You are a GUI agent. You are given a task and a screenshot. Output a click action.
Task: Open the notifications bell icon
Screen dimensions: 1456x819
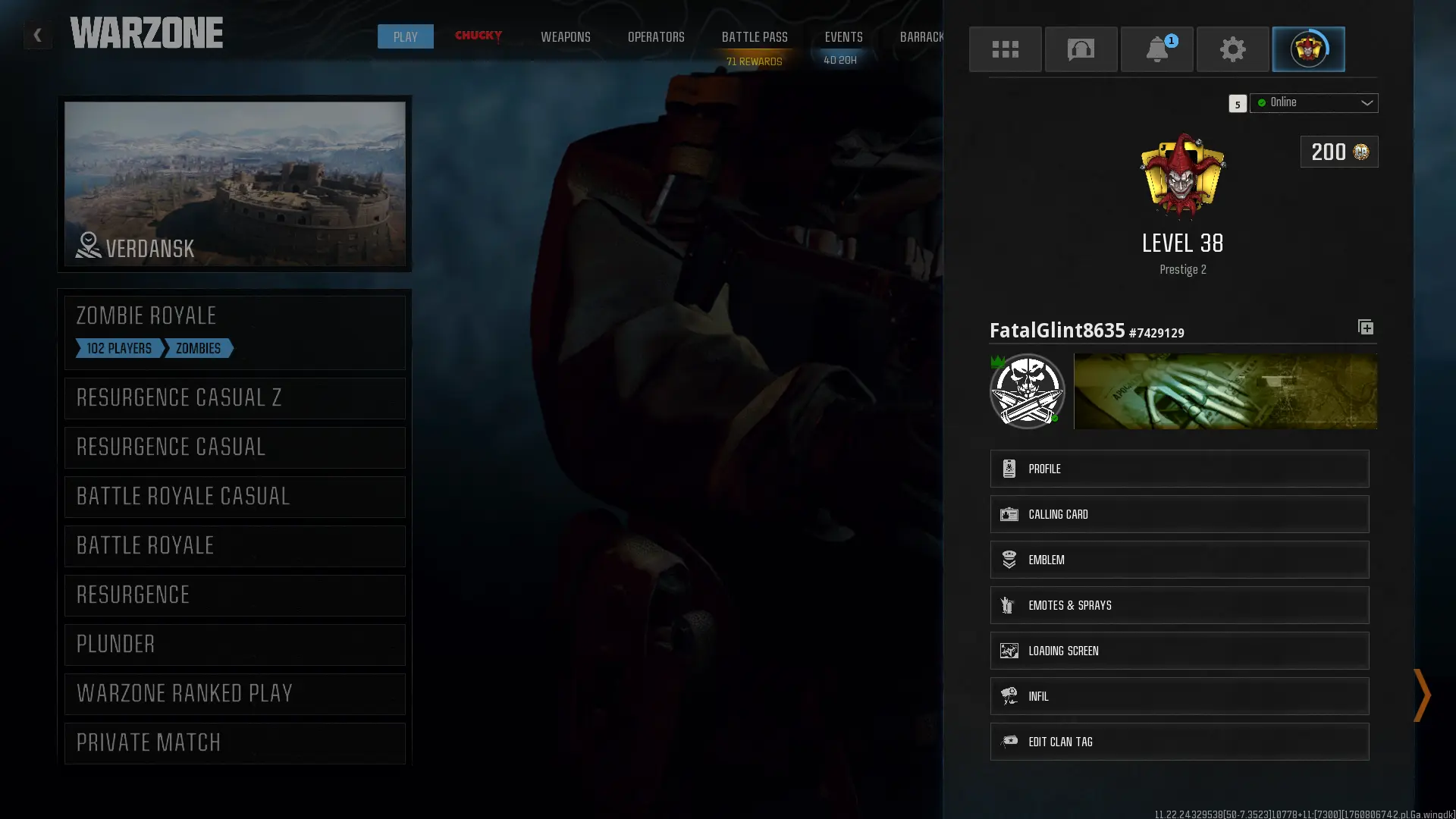1156,49
